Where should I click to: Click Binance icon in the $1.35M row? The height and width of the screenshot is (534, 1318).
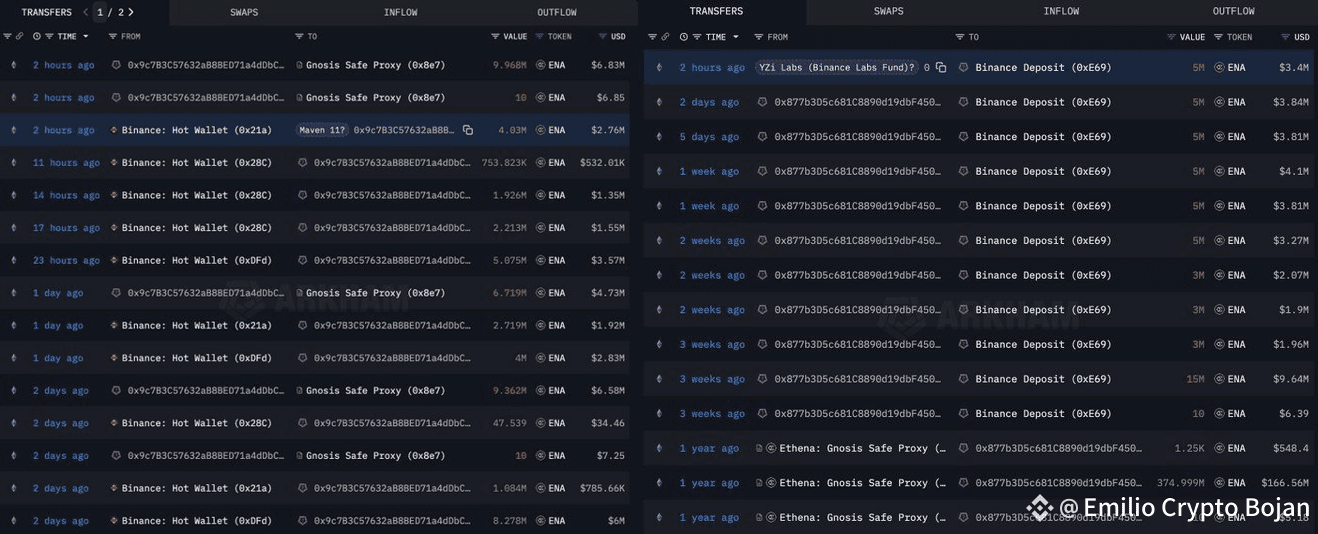[115, 195]
